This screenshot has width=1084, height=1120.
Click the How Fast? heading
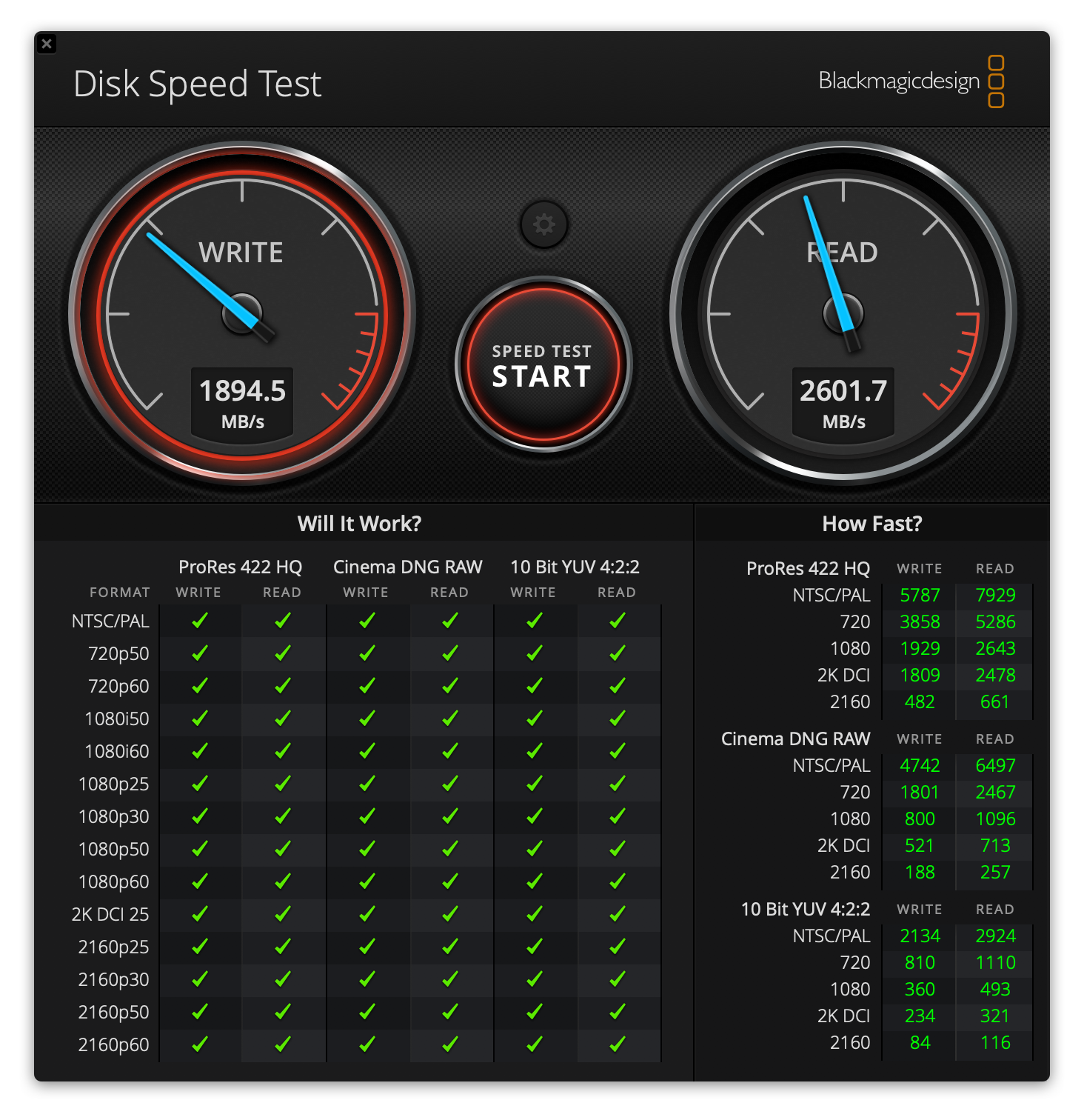pyautogui.click(x=872, y=524)
